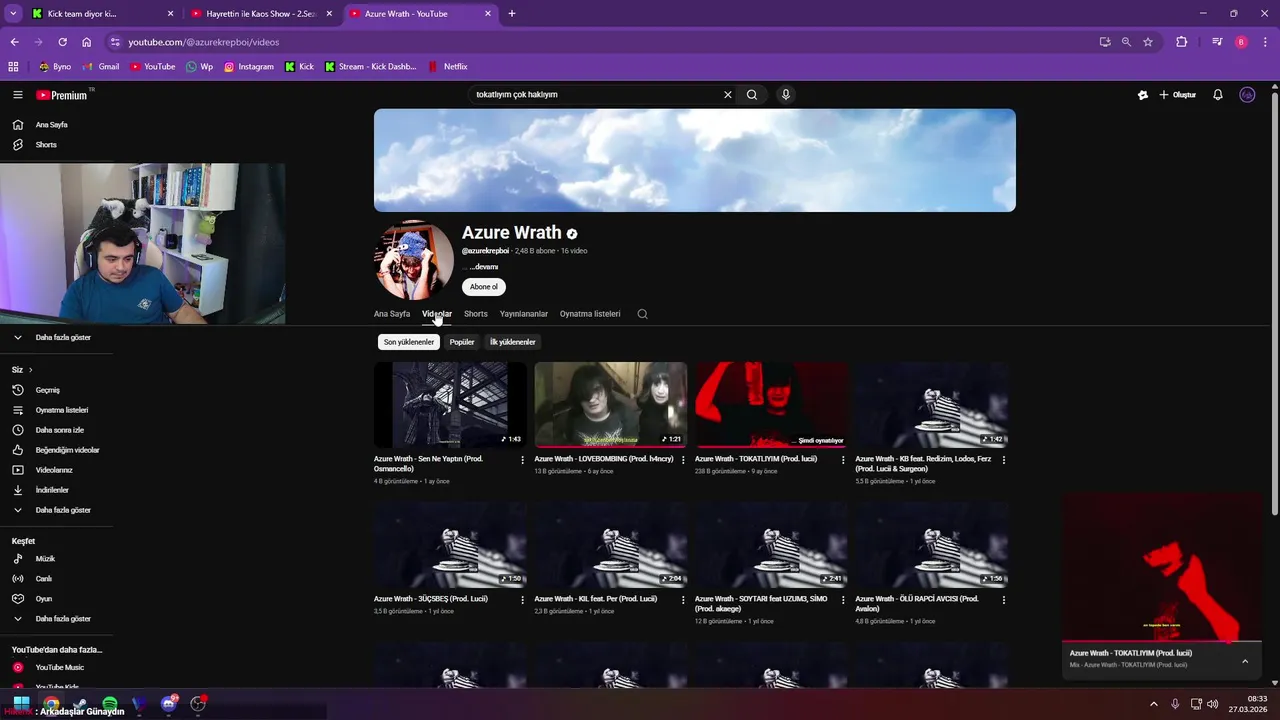Open options menu for LOVEBOMBING video
Image resolution: width=1280 pixels, height=720 pixels.
click(683, 460)
